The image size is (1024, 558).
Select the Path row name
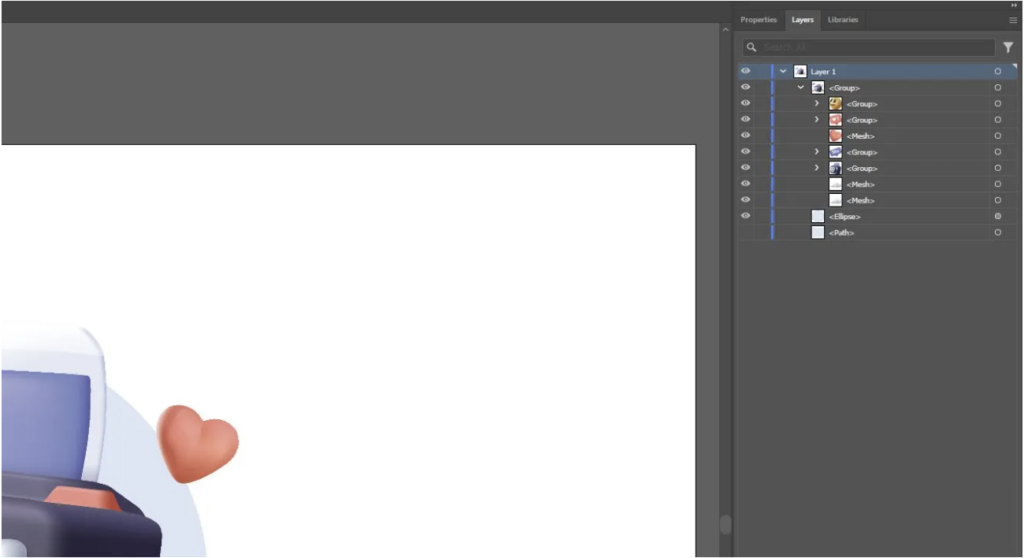[x=841, y=233]
